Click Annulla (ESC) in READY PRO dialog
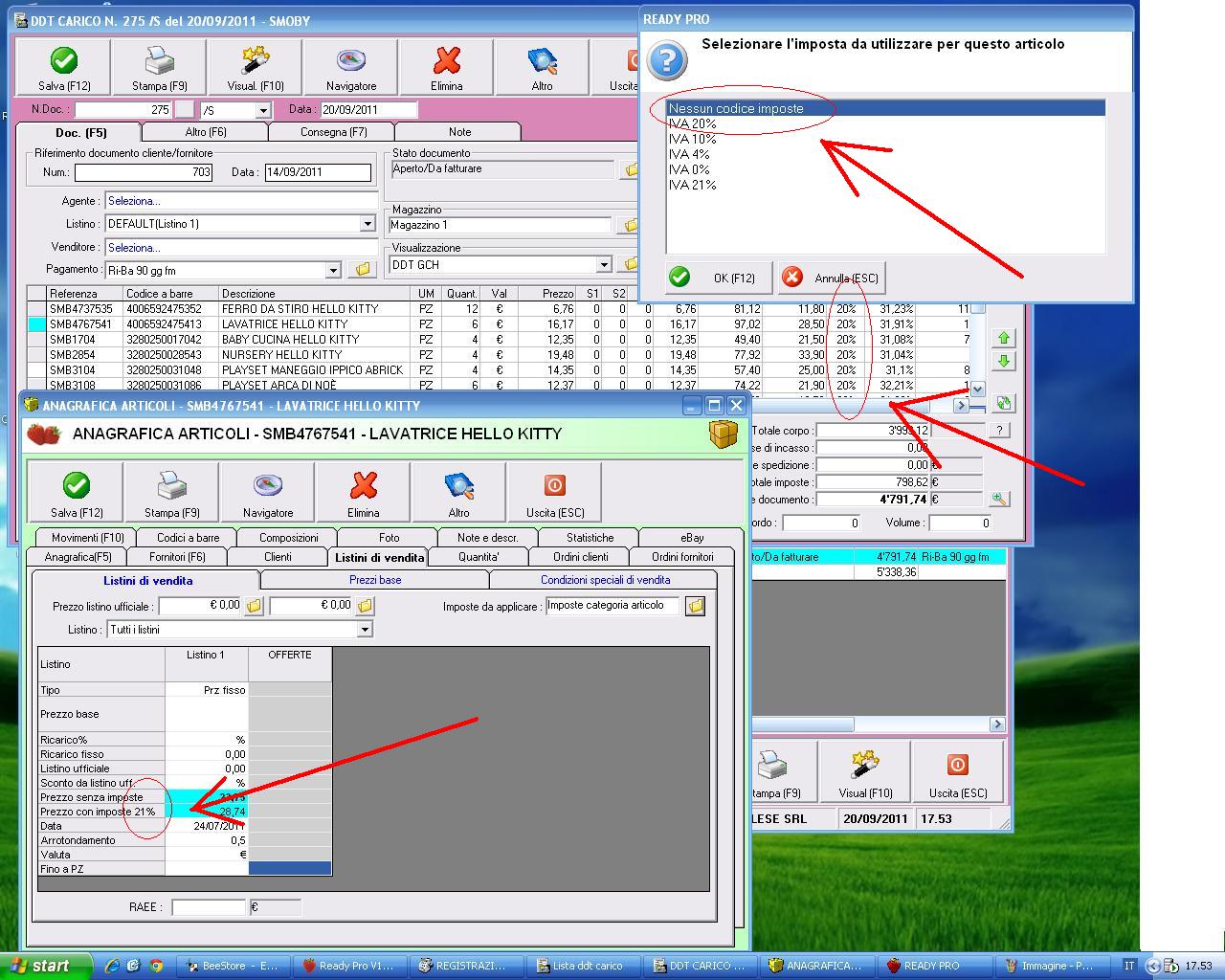Image resolution: width=1225 pixels, height=980 pixels. 832,278
